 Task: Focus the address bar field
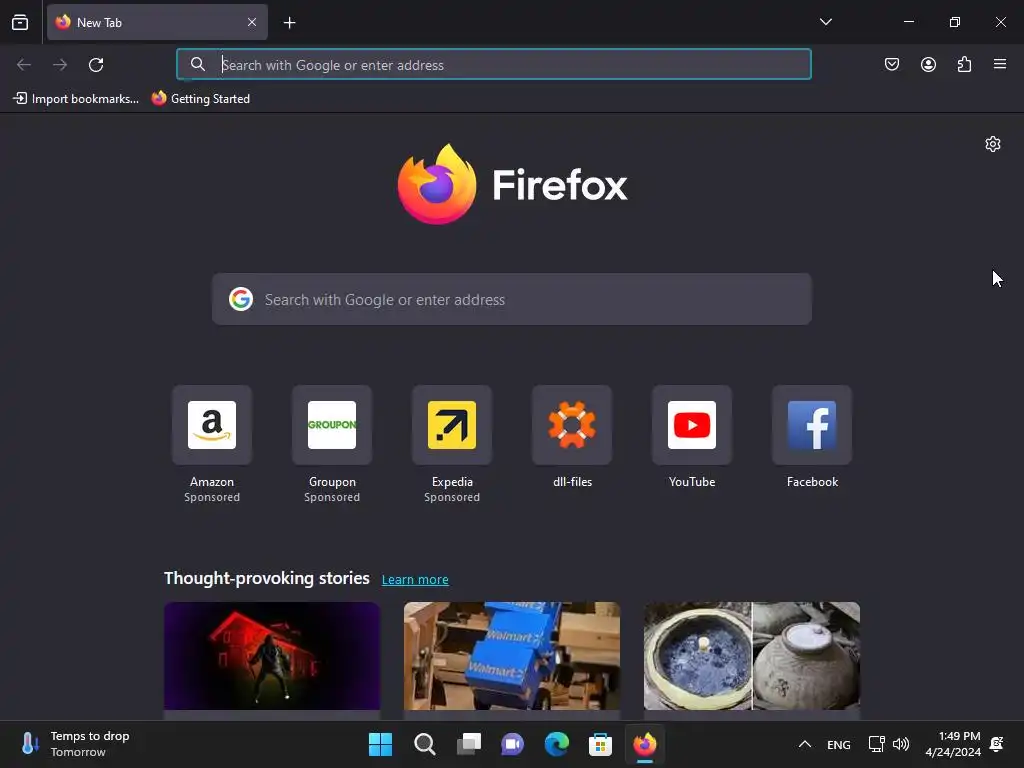(494, 64)
